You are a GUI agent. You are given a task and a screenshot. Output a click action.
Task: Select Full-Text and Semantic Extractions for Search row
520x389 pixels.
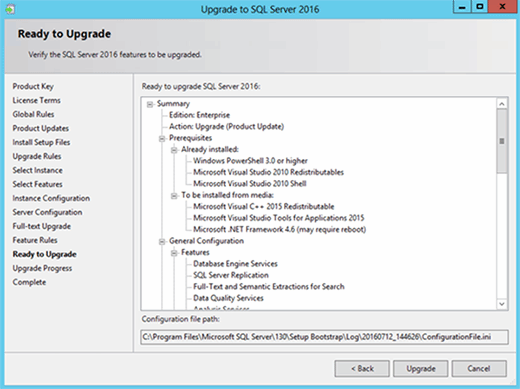click(x=269, y=287)
